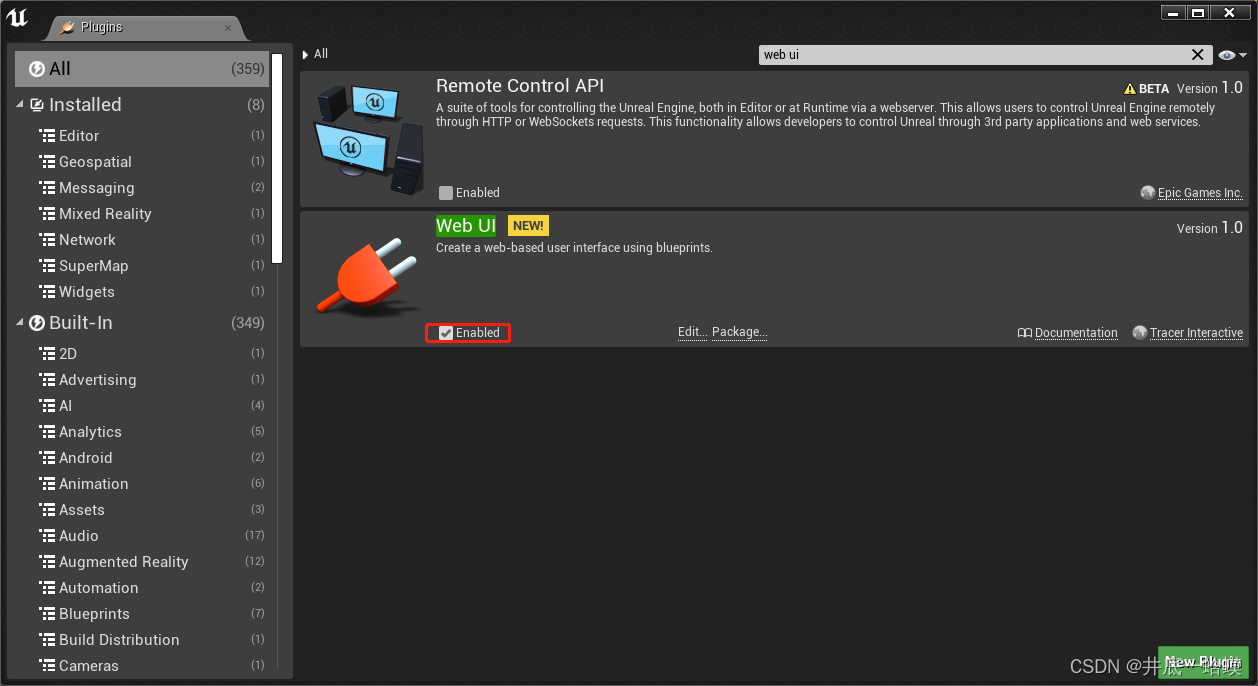1258x686 pixels.
Task: Click the Web UI plugin title
Action: pos(466,226)
